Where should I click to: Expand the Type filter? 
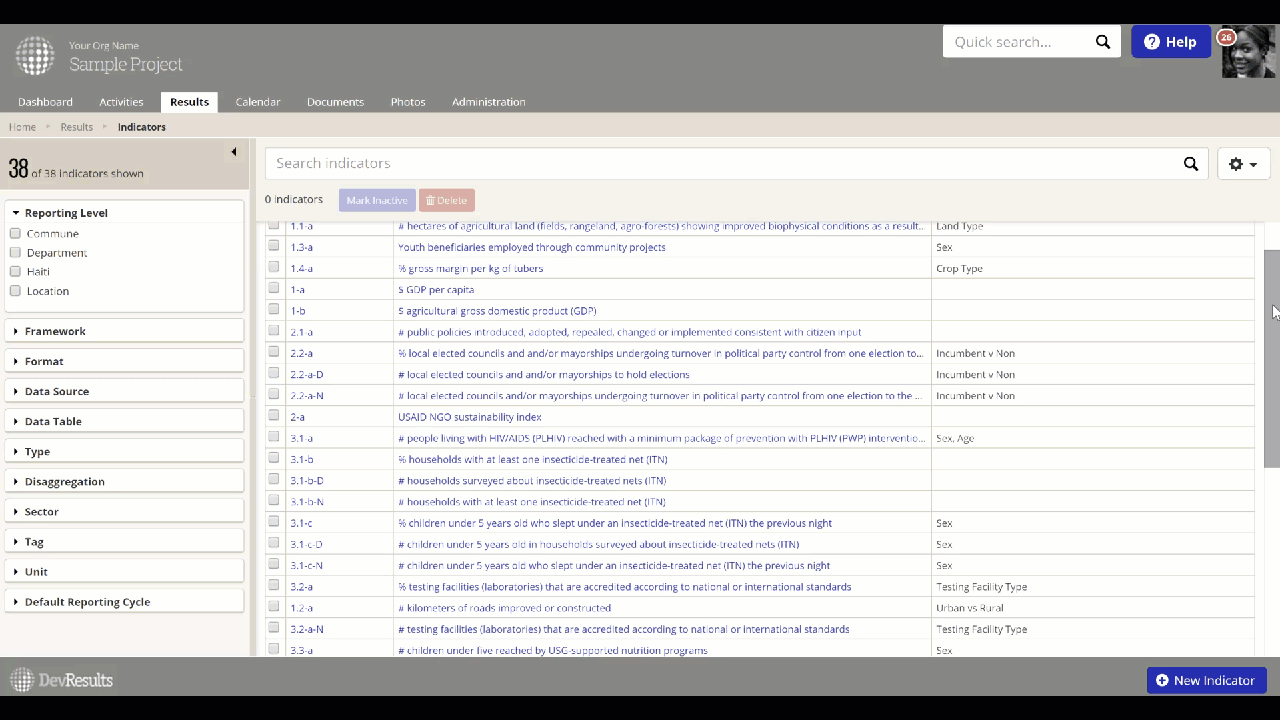124,451
